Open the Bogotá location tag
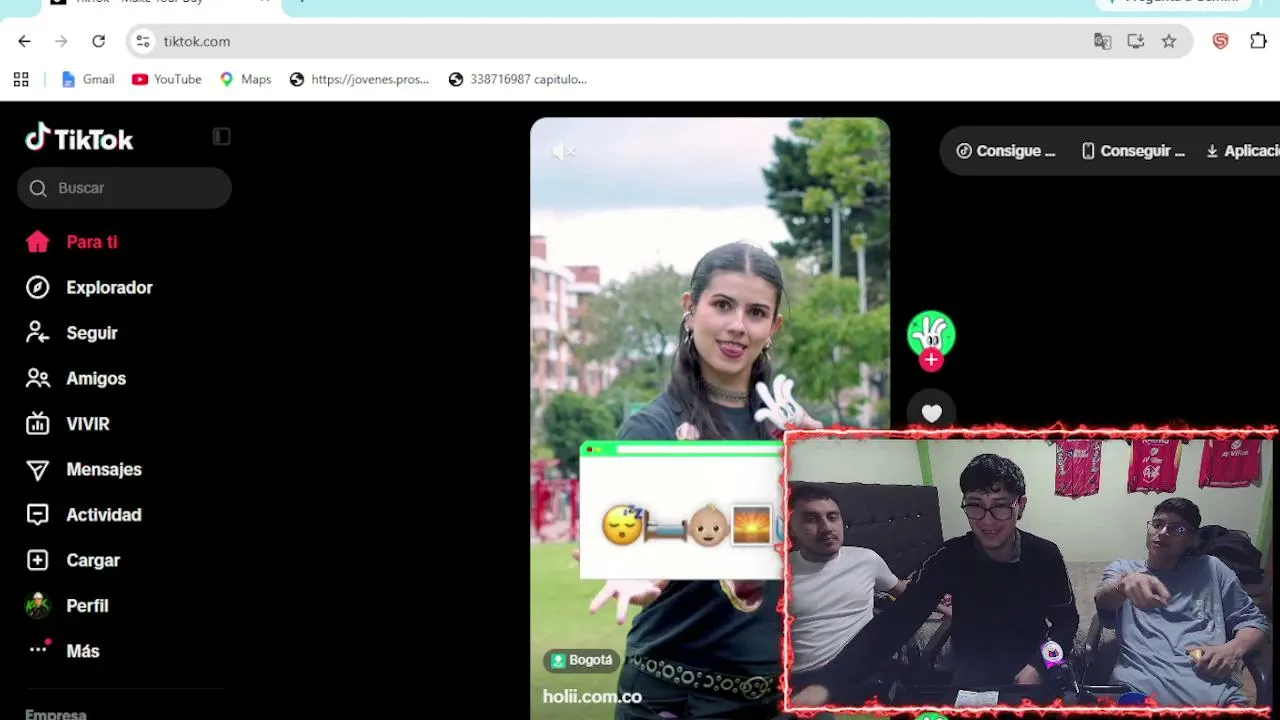Image resolution: width=1280 pixels, height=720 pixels. point(582,661)
